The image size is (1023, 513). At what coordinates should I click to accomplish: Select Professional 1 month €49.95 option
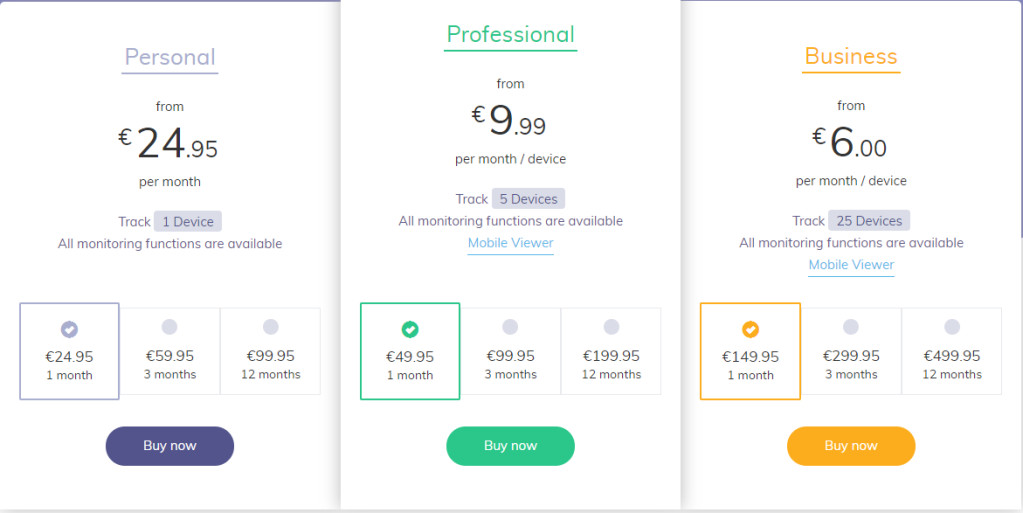[410, 350]
